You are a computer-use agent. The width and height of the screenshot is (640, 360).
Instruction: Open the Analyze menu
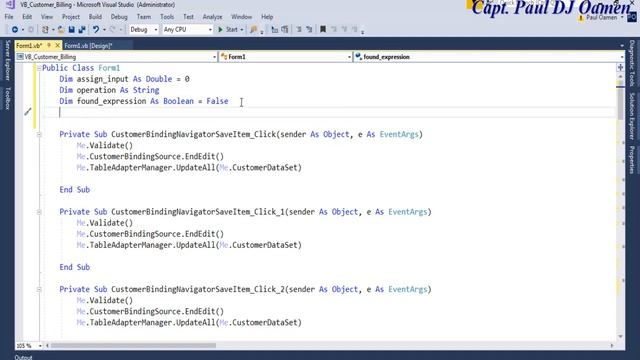pos(212,17)
